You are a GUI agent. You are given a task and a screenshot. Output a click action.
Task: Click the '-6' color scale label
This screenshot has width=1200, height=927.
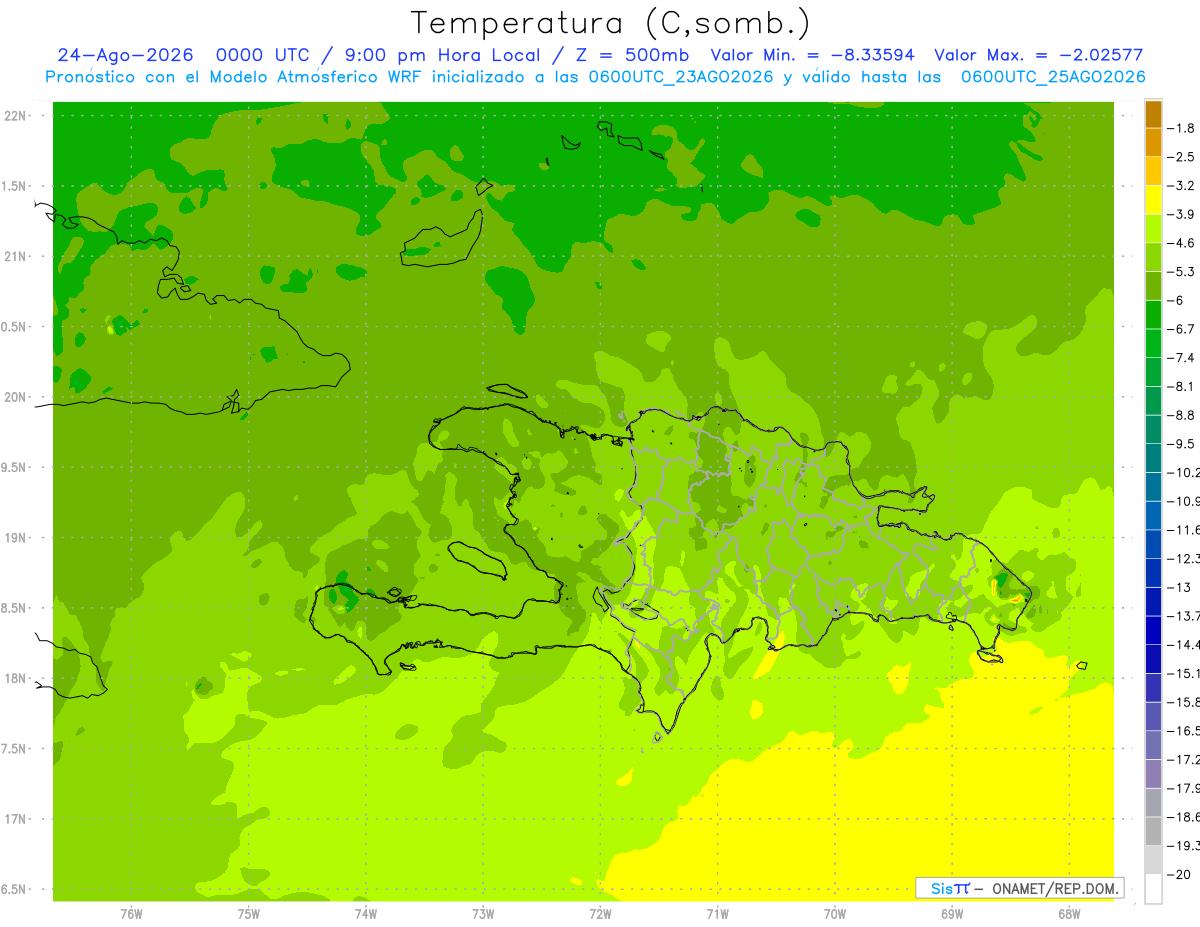pyautogui.click(x=1177, y=300)
